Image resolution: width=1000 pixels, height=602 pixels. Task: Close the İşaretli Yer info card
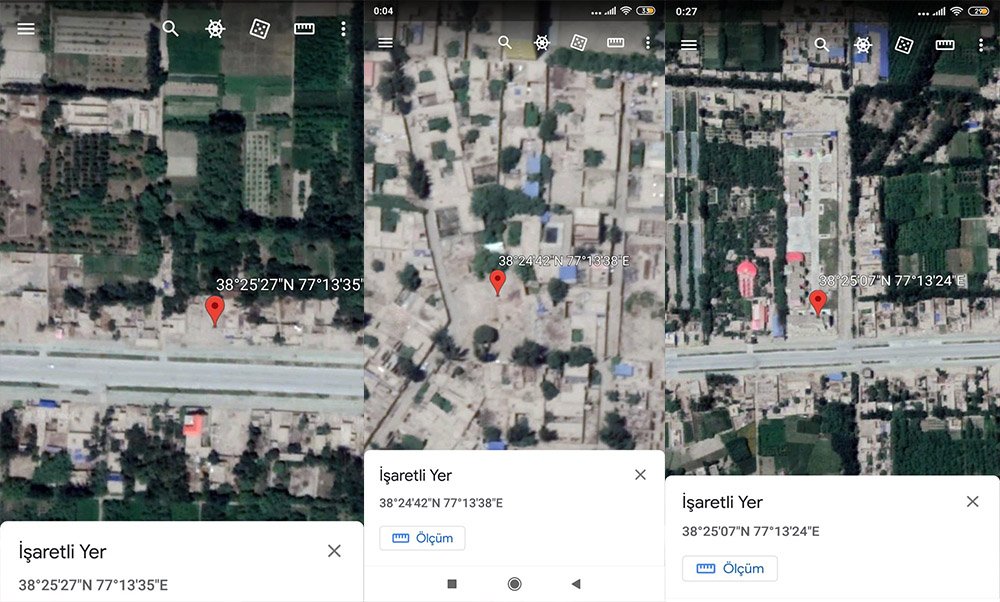pyautogui.click(x=334, y=551)
